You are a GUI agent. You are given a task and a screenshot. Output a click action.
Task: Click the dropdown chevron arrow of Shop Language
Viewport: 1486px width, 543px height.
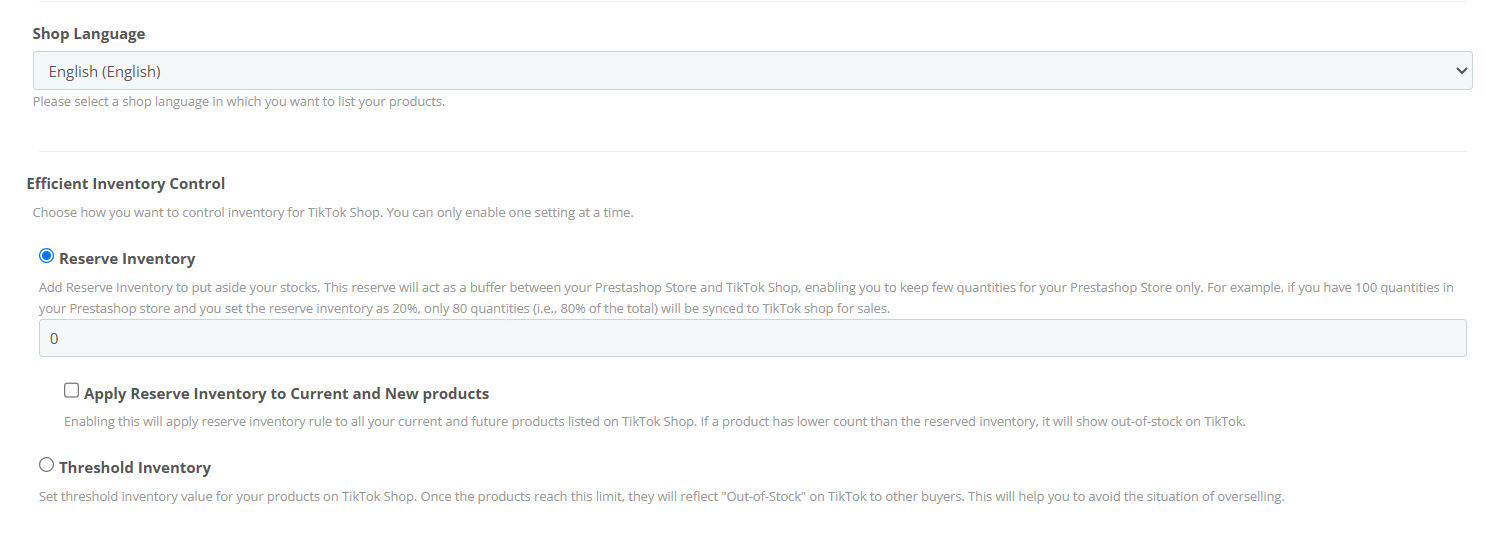[x=1462, y=71]
